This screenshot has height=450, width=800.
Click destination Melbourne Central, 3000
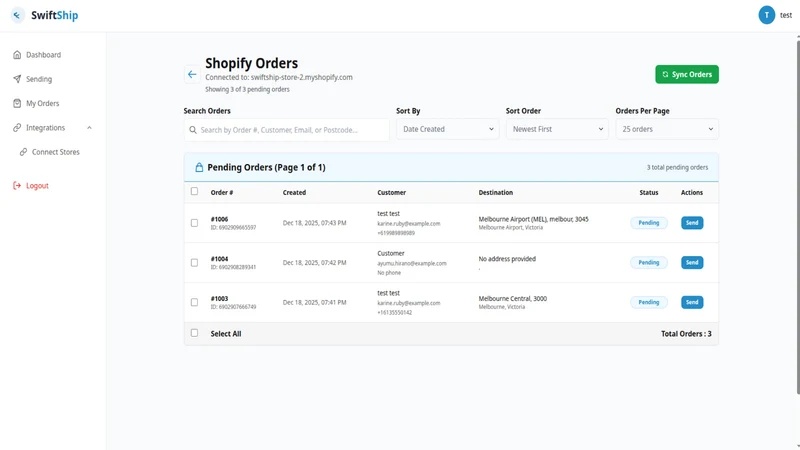pyautogui.click(x=512, y=299)
